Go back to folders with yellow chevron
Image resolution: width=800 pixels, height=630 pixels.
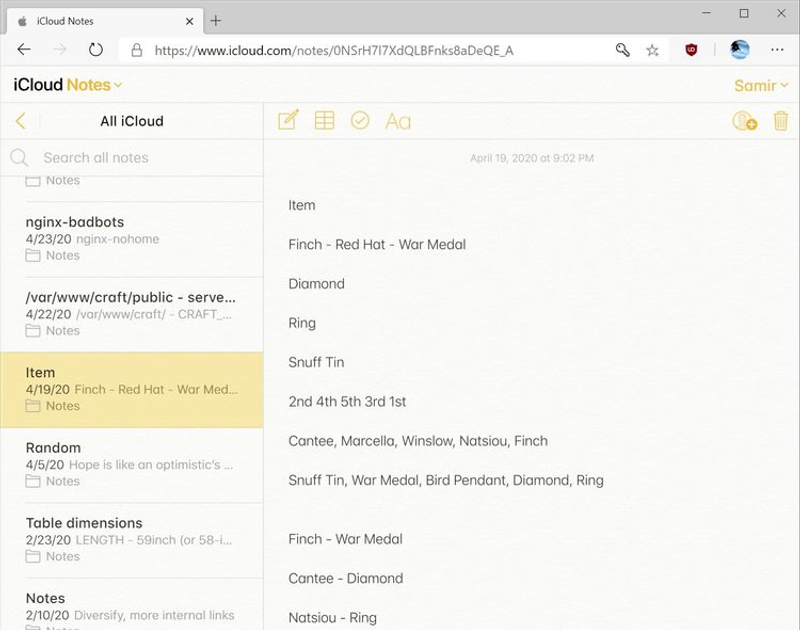[20, 121]
